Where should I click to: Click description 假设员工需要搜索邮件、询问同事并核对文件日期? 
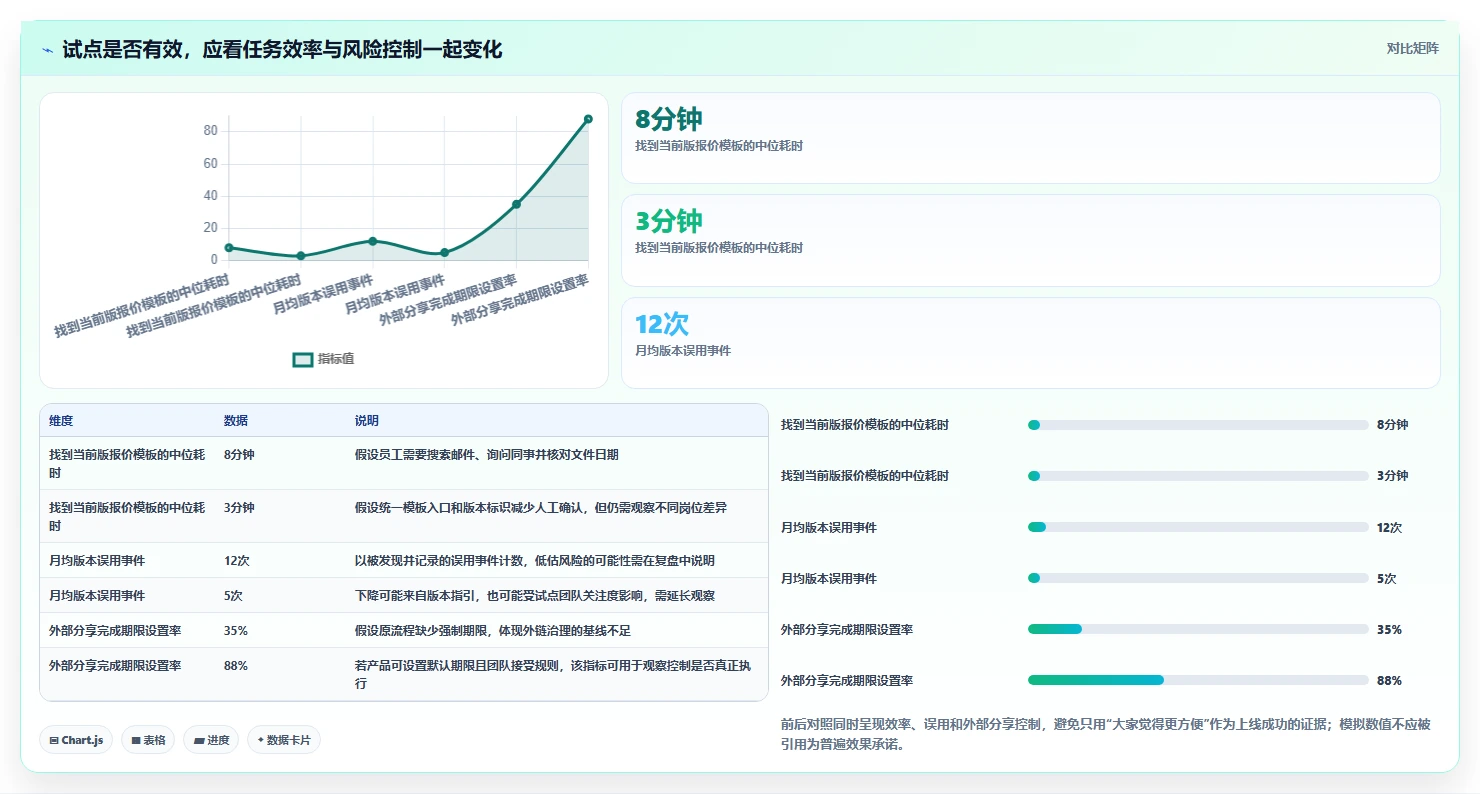[x=487, y=454]
